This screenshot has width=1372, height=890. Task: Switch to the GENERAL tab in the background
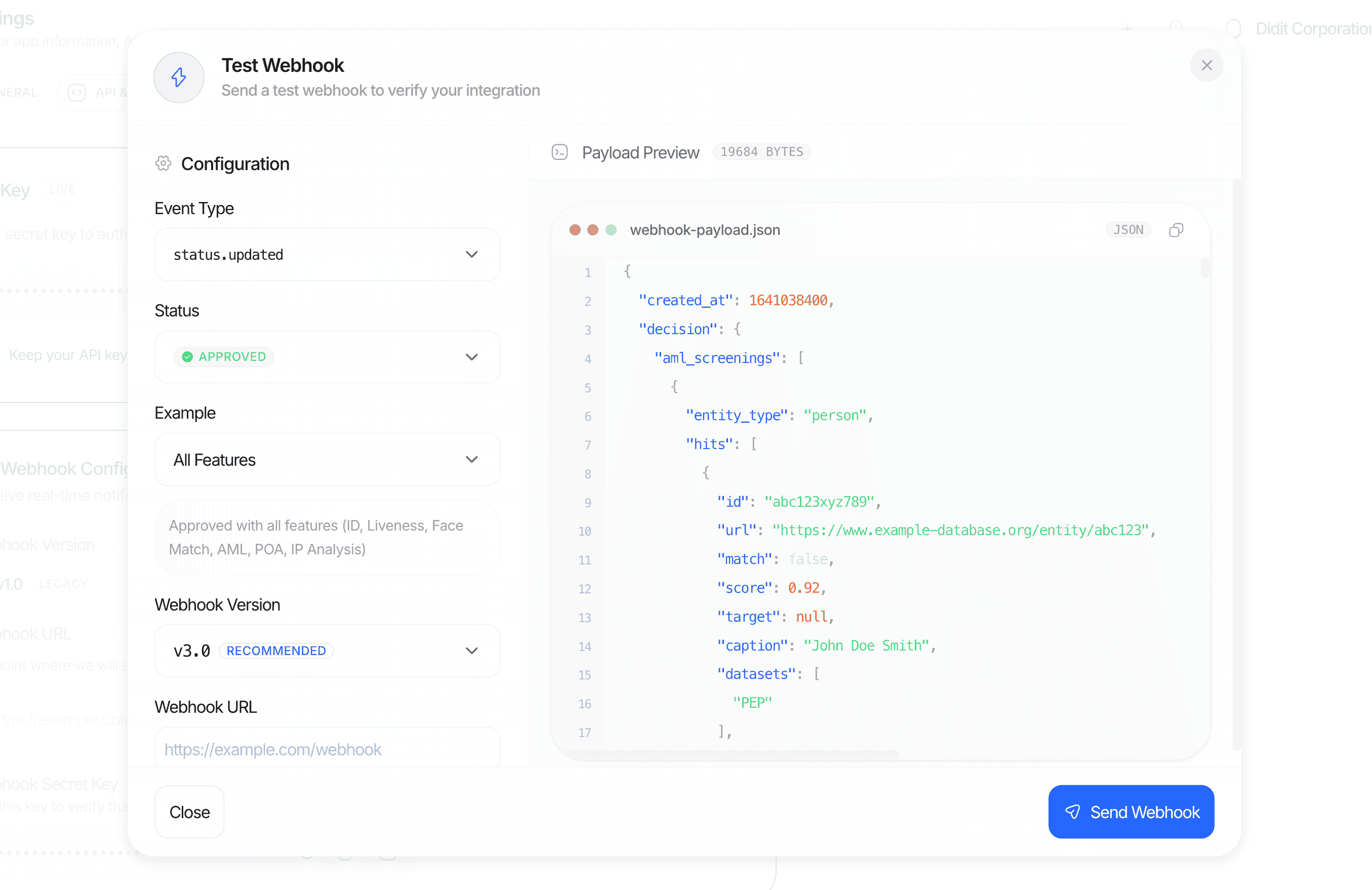coord(17,92)
